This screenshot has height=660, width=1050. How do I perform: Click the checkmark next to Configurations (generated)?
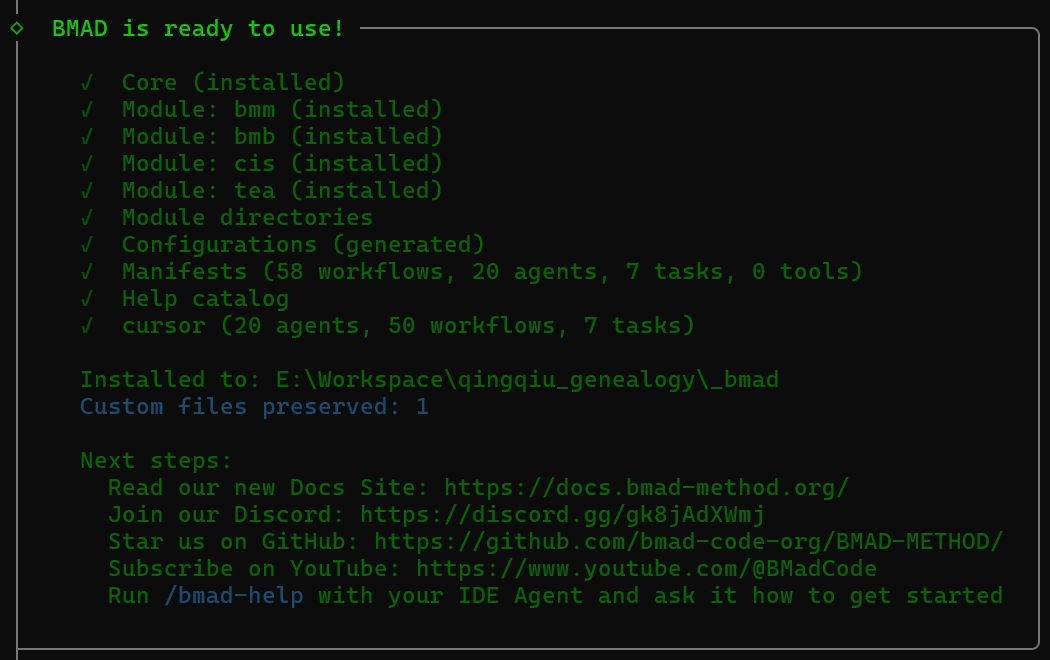[x=88, y=244]
